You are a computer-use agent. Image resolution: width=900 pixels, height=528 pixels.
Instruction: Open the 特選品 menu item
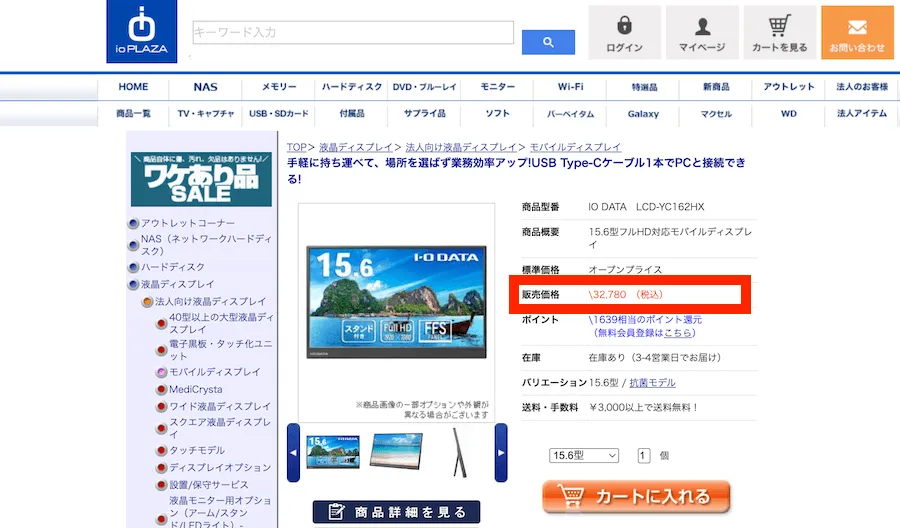644,87
